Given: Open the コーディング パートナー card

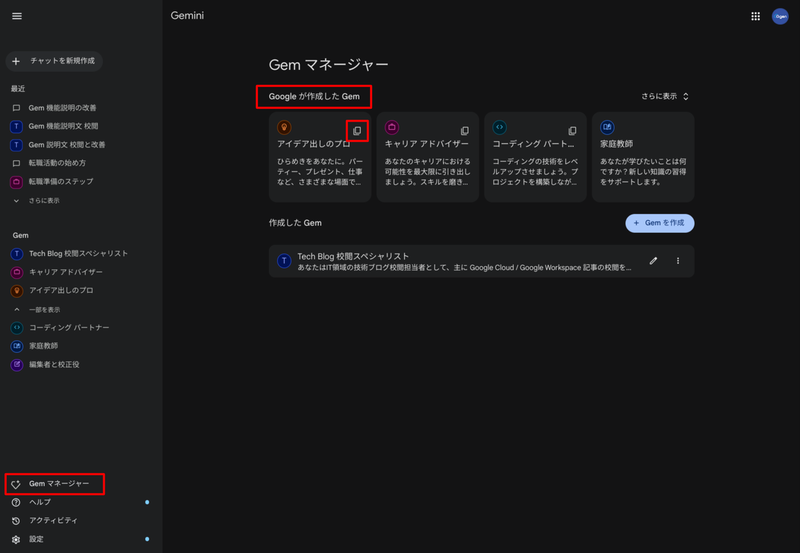Looking at the screenshot, I should 535,157.
